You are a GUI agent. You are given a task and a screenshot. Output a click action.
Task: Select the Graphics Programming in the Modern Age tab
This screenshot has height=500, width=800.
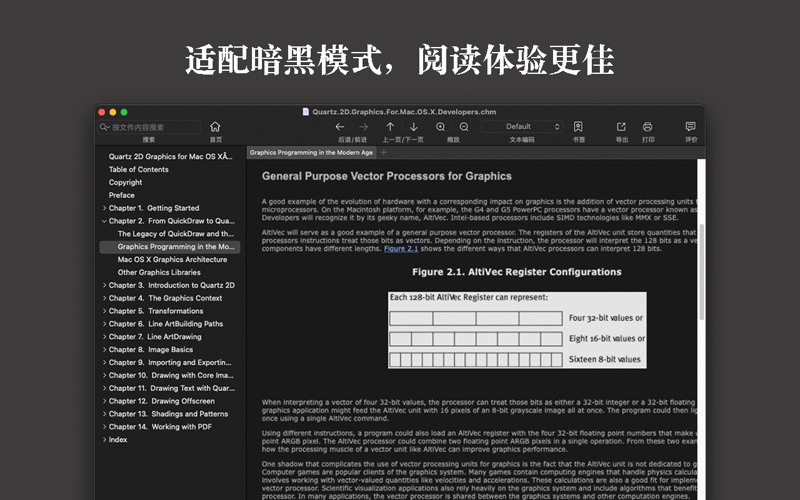(311, 152)
